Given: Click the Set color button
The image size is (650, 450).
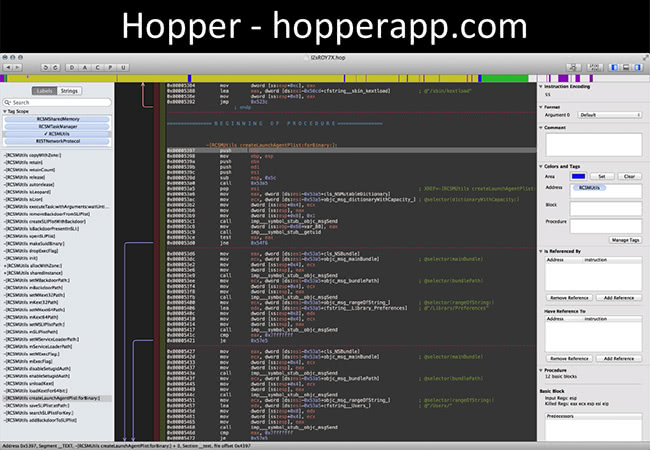Looking at the screenshot, I should pyautogui.click(x=601, y=177).
